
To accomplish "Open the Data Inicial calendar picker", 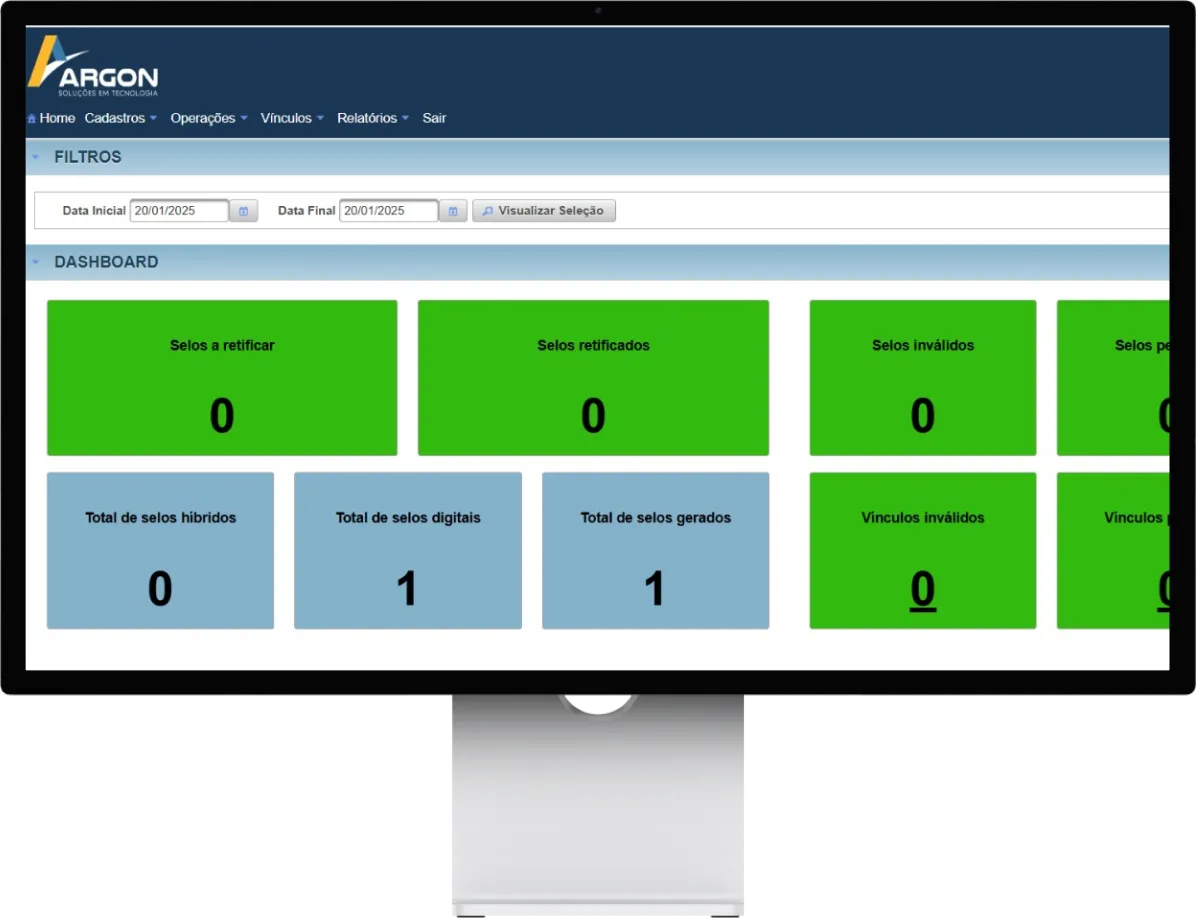I will coord(243,211).
